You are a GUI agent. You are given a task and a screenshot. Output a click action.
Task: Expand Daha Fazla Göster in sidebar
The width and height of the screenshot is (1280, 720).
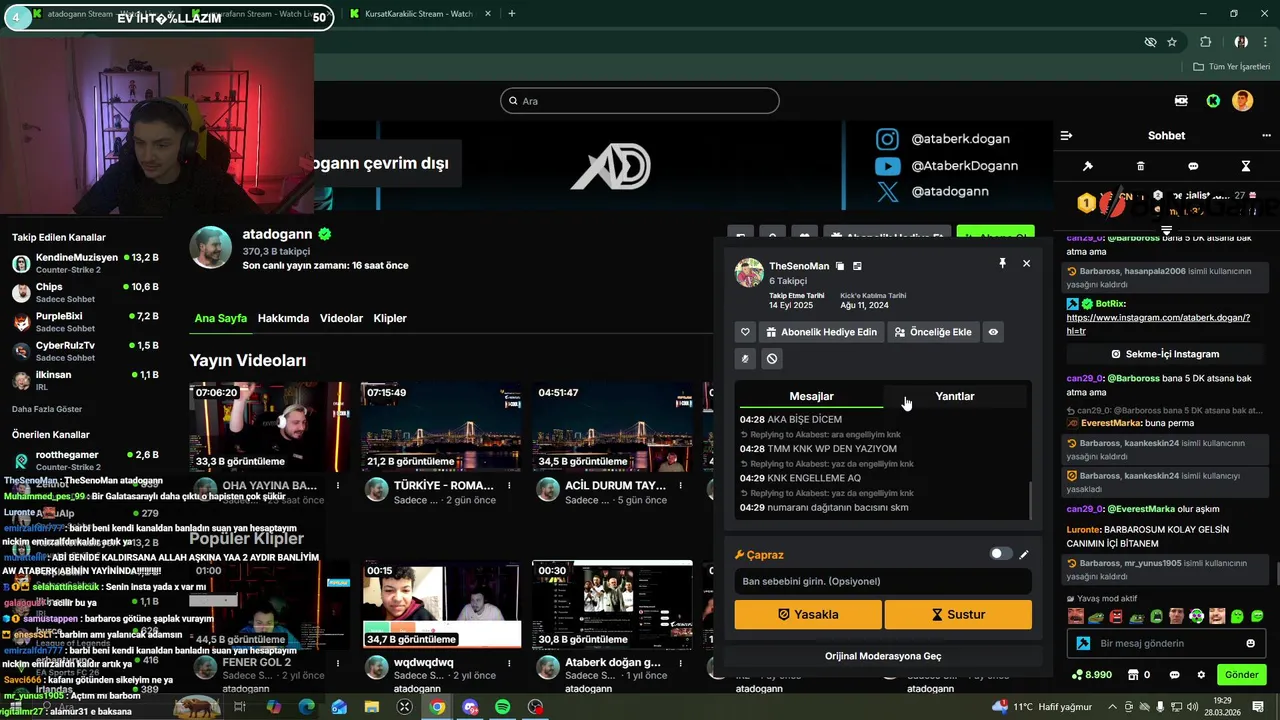47,409
